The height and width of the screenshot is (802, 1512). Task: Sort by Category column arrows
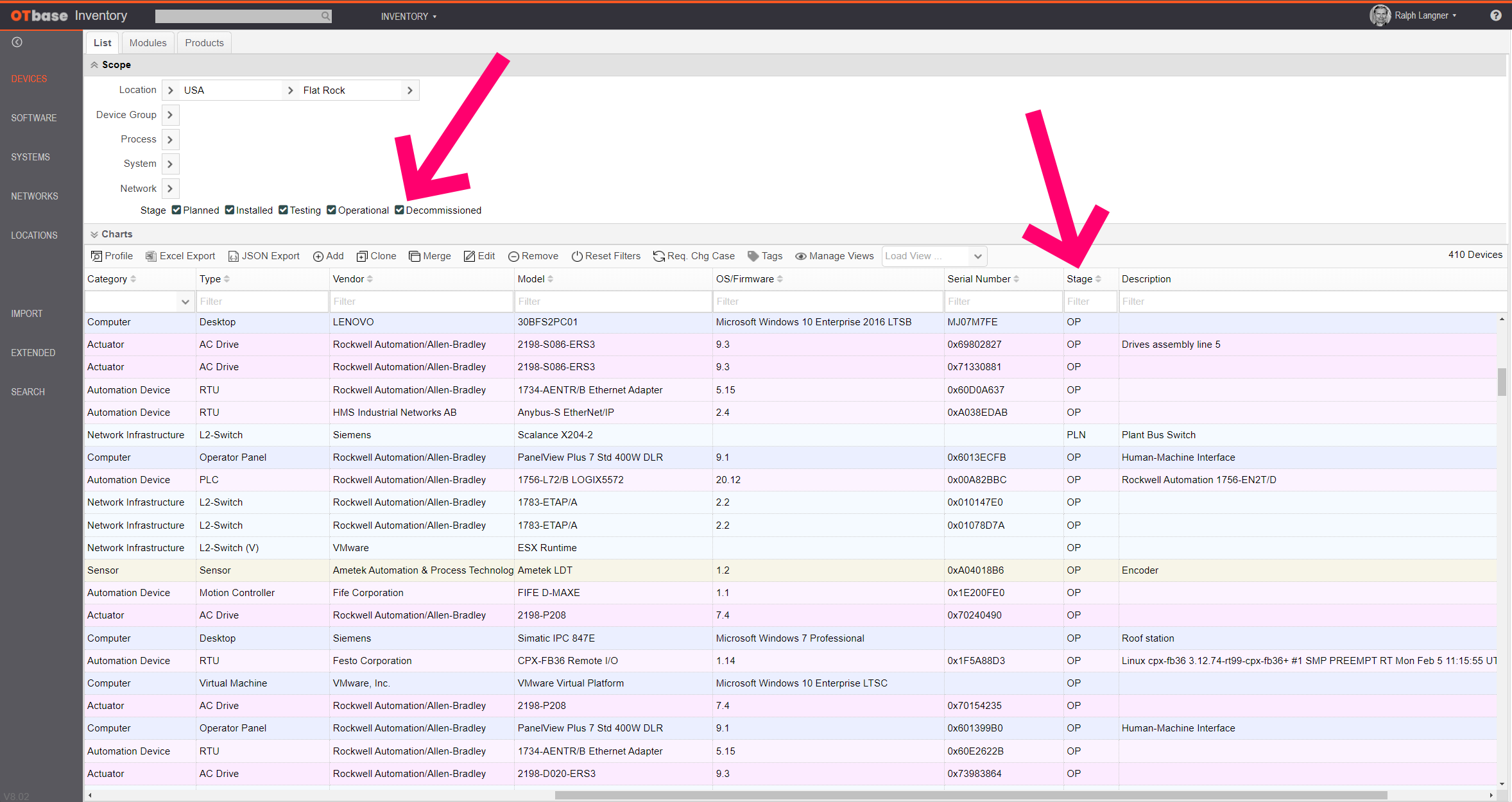[133, 279]
